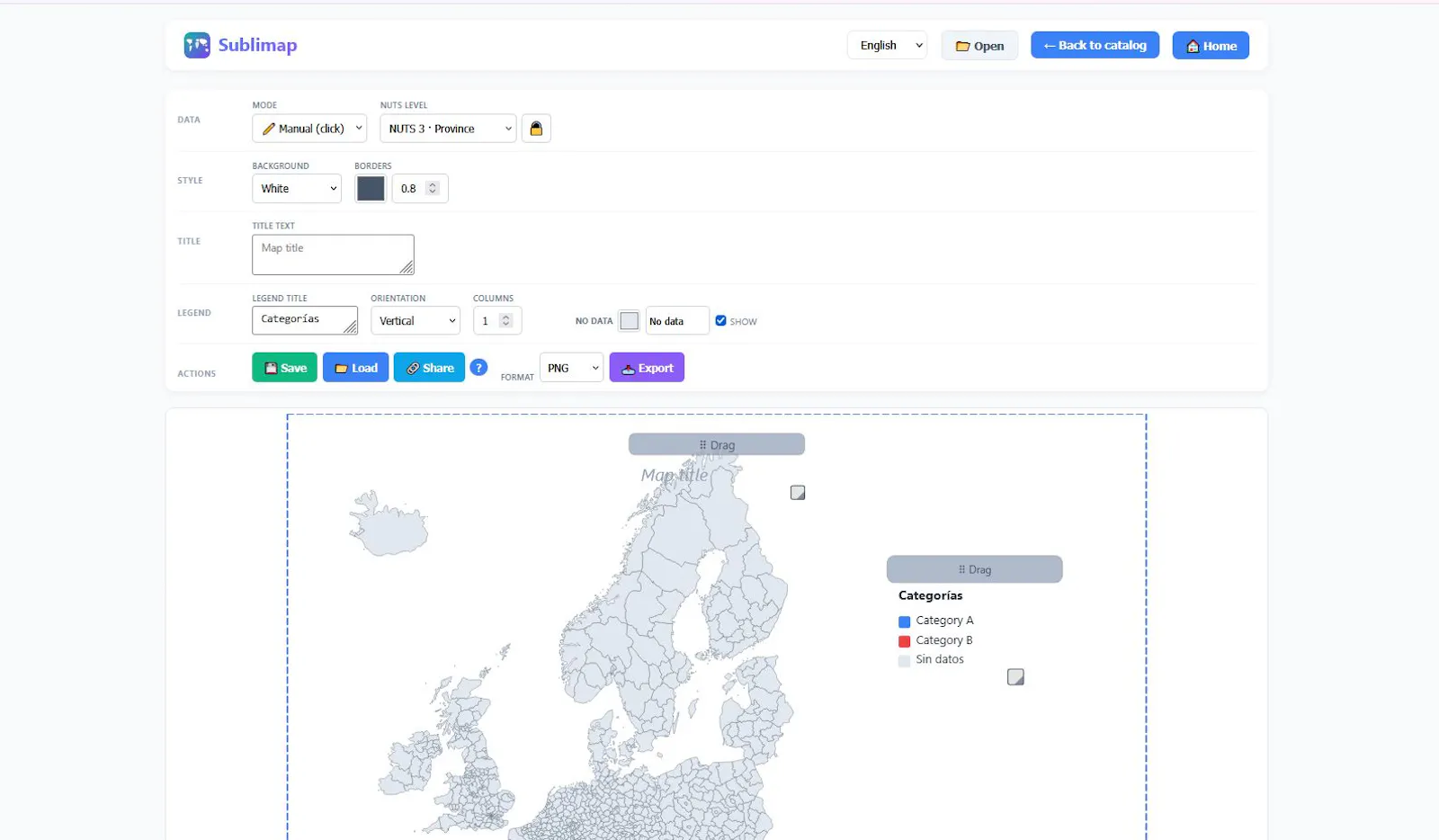Click the resize handle under the legend

1015,677
